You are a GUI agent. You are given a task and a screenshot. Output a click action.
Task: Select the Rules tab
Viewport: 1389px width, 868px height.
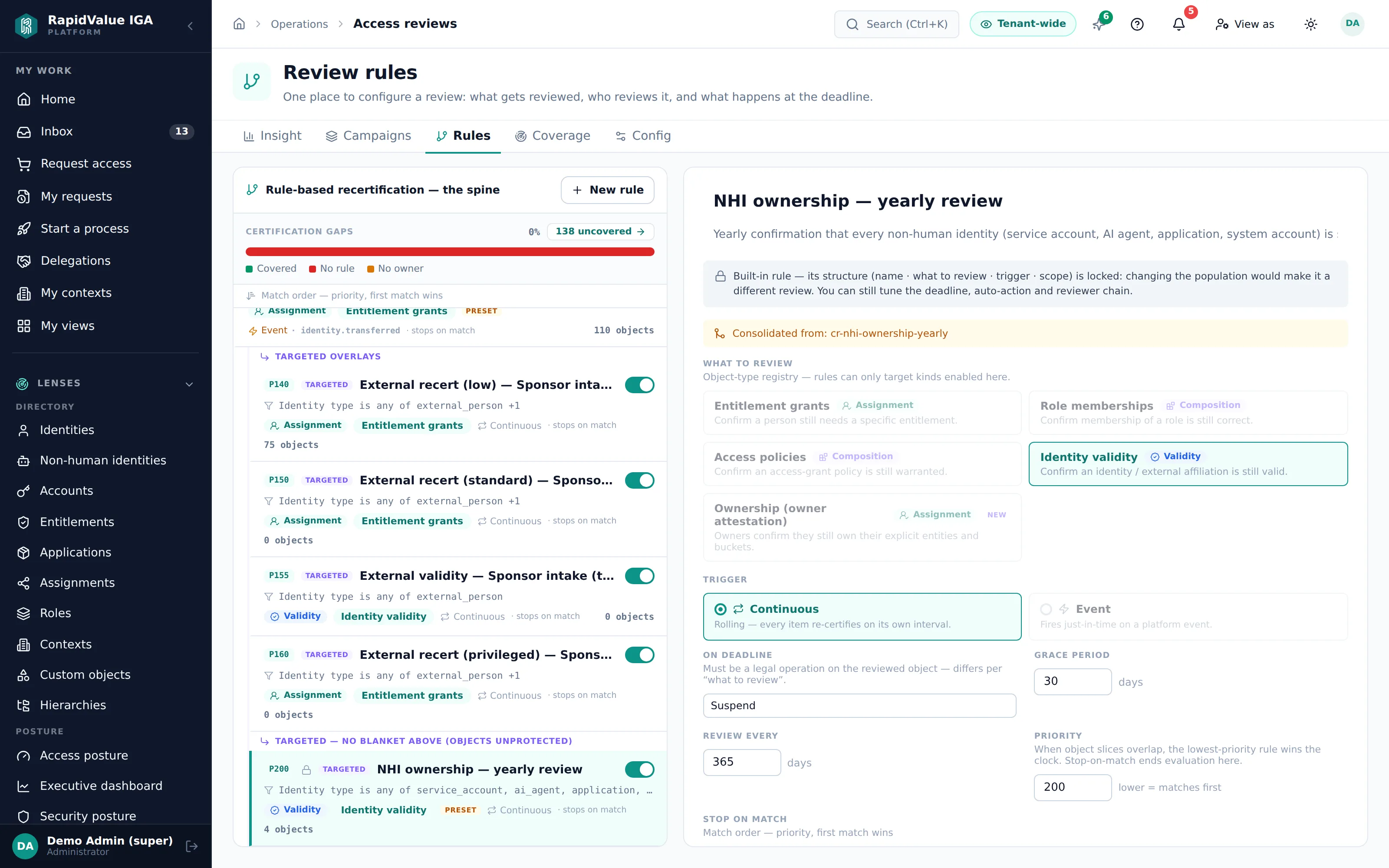(x=463, y=136)
